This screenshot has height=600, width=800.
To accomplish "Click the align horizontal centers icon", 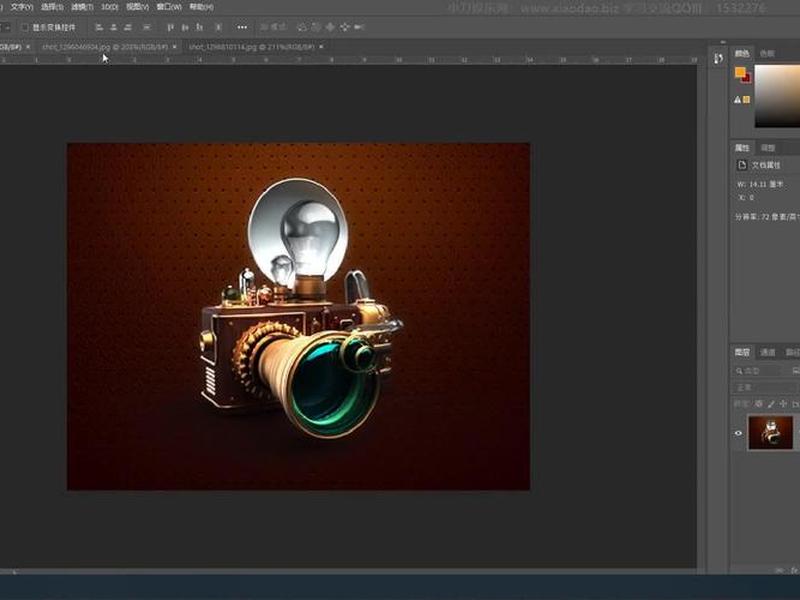I will (114, 27).
